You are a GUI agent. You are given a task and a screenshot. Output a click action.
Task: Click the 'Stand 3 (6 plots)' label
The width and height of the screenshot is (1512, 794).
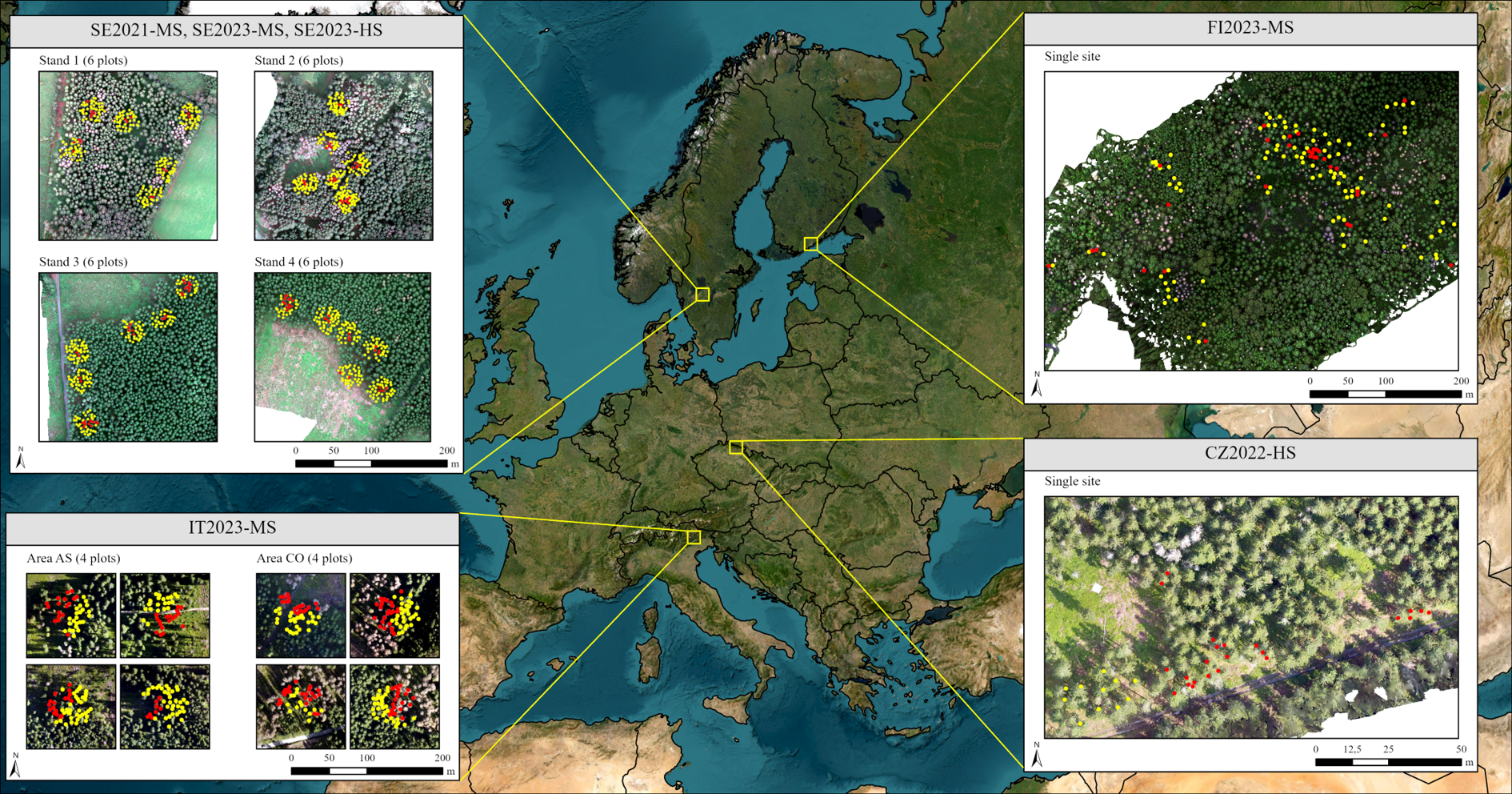83,262
